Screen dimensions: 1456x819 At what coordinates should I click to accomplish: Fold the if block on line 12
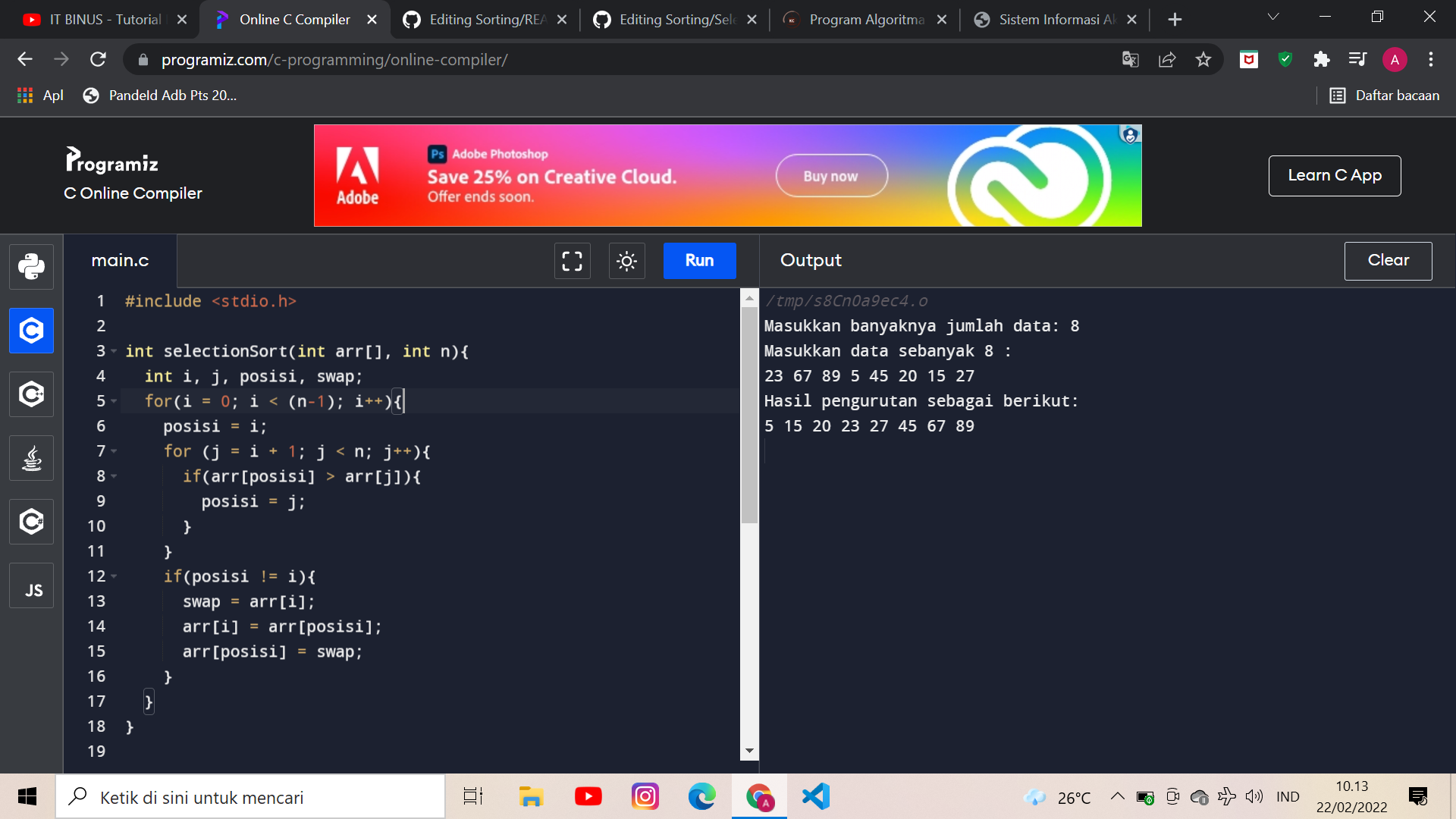tap(113, 576)
